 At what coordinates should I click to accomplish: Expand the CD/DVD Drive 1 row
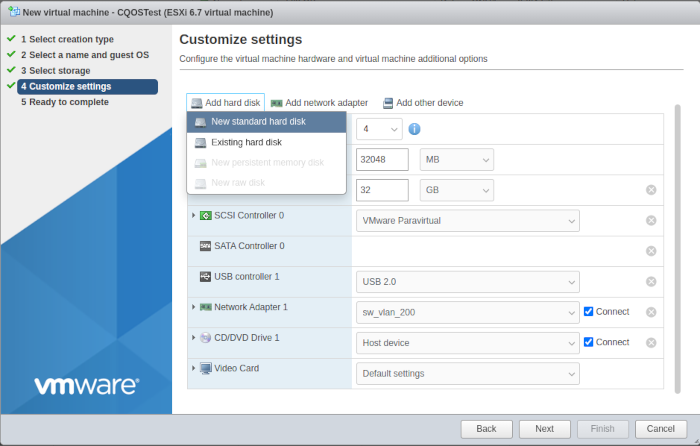(193, 338)
